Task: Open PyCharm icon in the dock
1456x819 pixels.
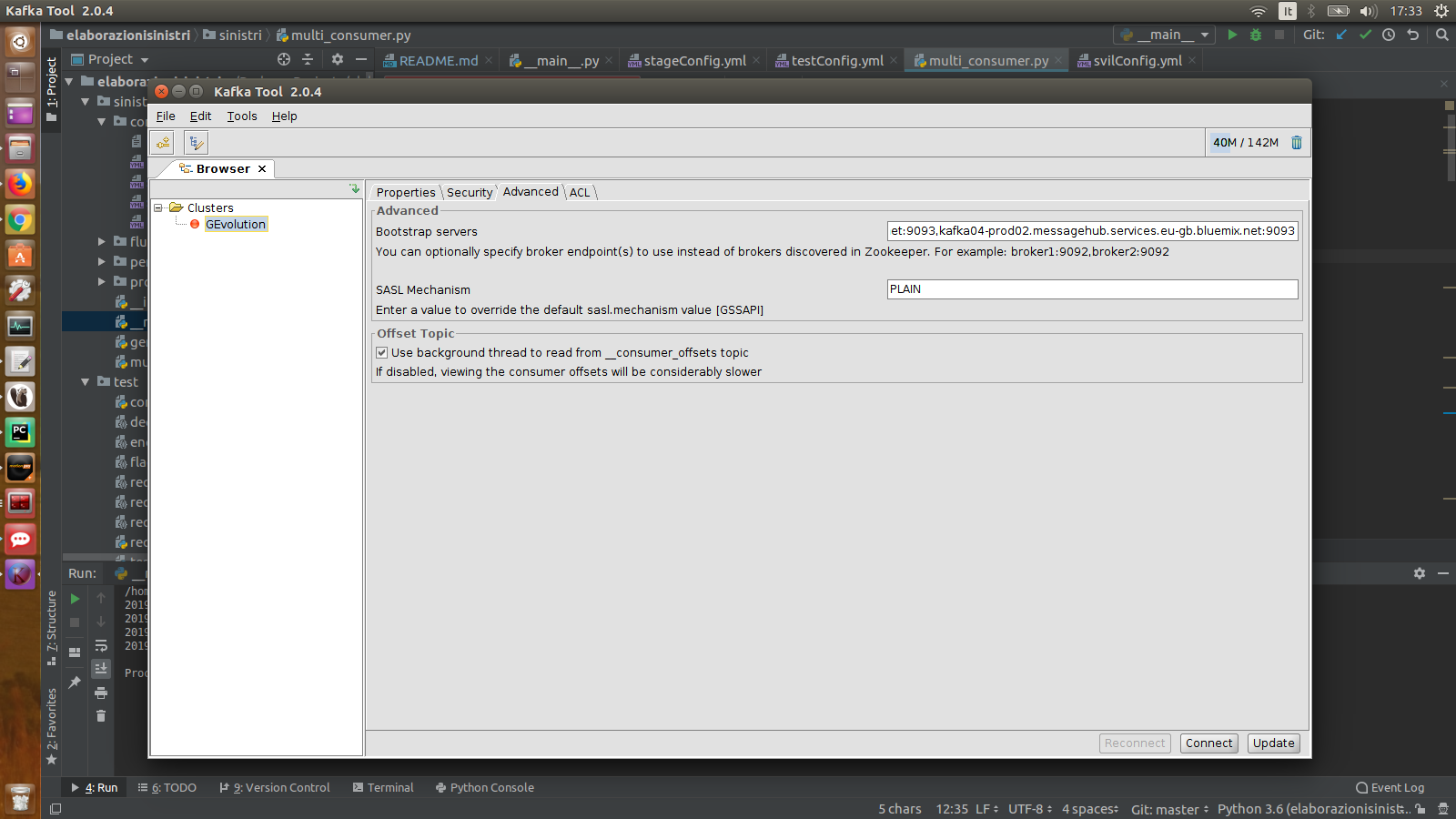Action: click(20, 432)
